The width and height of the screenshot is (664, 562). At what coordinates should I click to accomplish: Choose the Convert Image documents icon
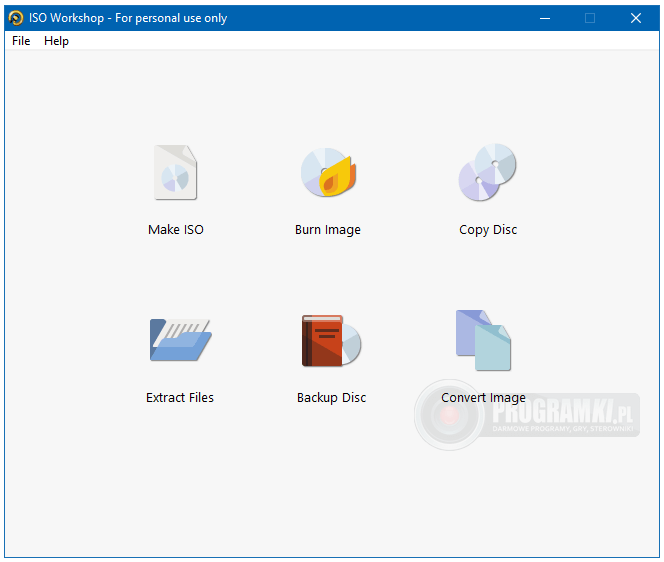click(x=483, y=340)
